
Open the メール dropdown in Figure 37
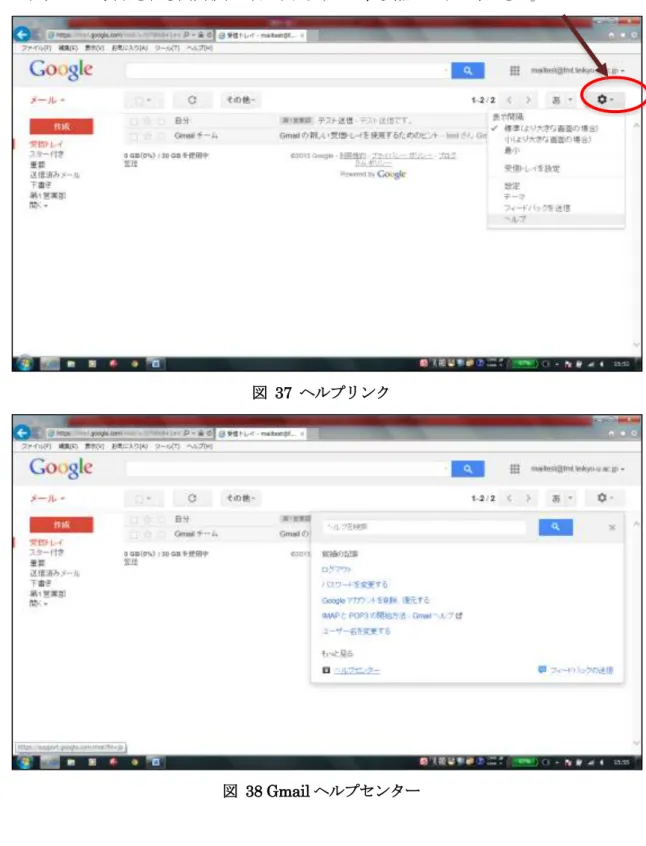(47, 100)
